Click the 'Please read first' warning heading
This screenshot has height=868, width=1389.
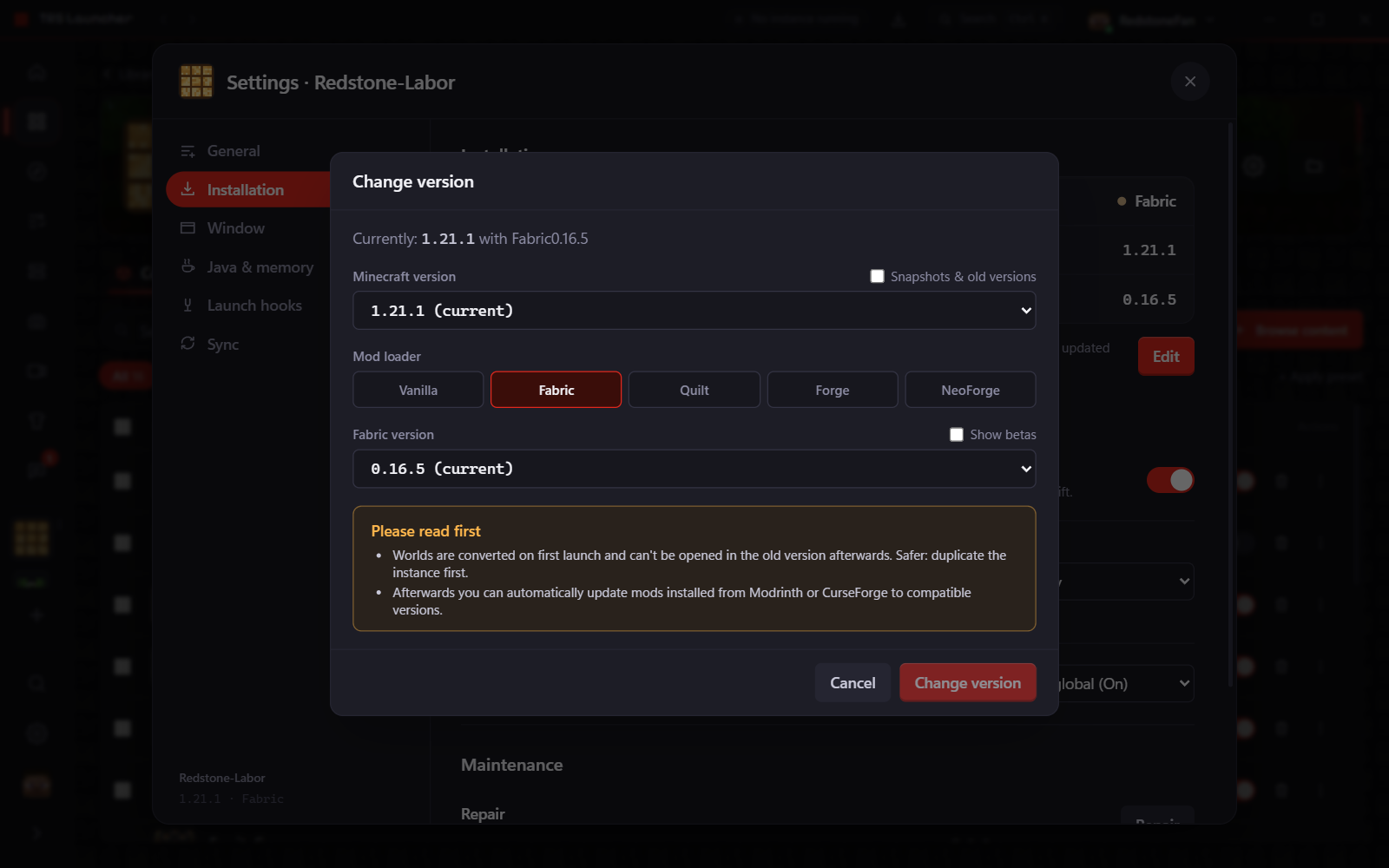click(425, 531)
